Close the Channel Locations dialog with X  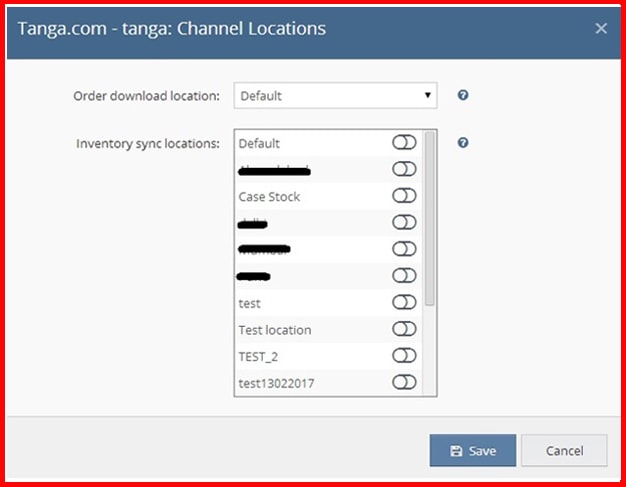click(x=601, y=28)
